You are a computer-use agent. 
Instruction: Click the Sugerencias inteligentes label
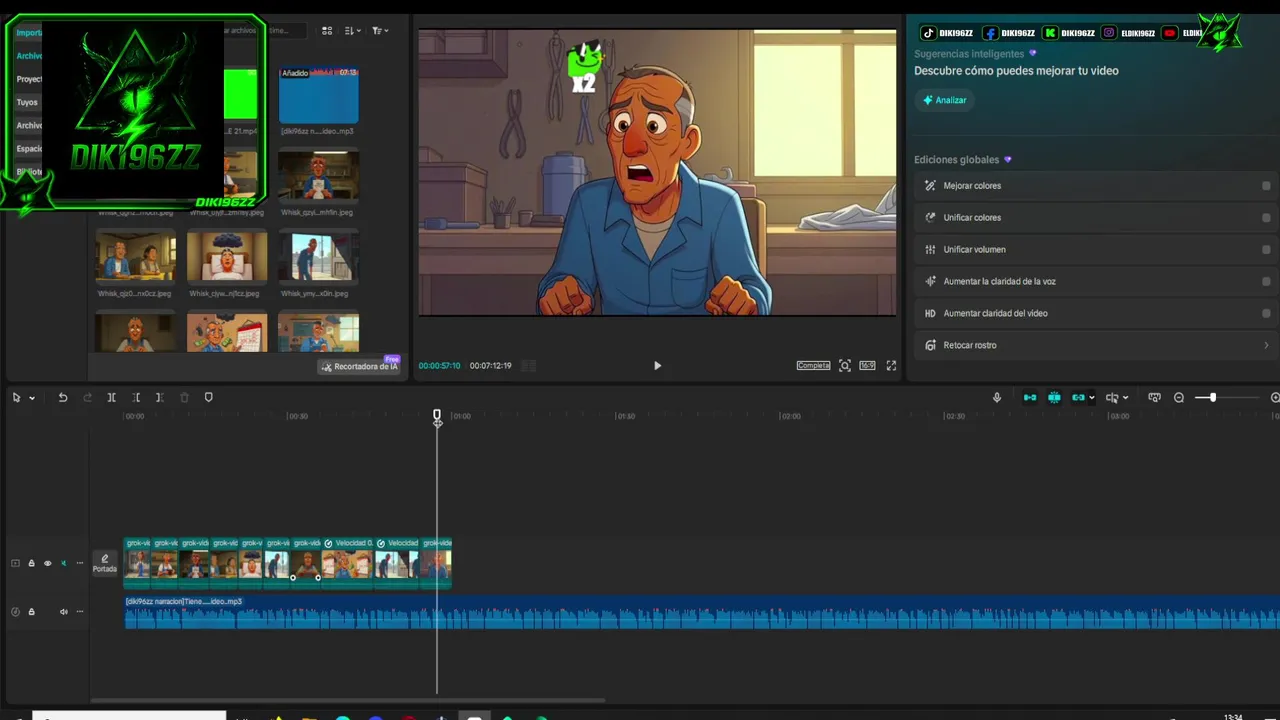pos(969,54)
